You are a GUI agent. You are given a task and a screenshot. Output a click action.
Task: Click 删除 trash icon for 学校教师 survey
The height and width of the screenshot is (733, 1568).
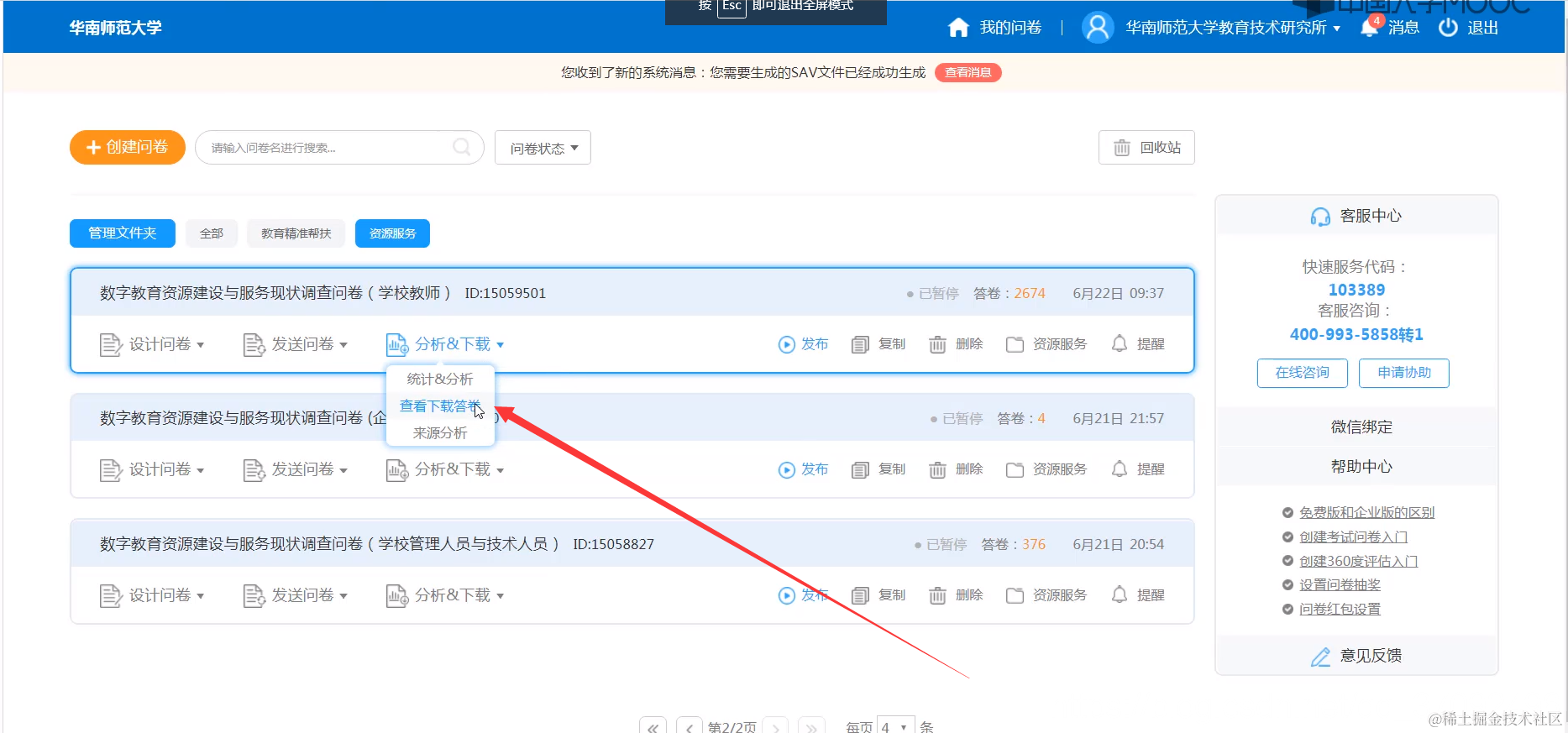coord(937,344)
